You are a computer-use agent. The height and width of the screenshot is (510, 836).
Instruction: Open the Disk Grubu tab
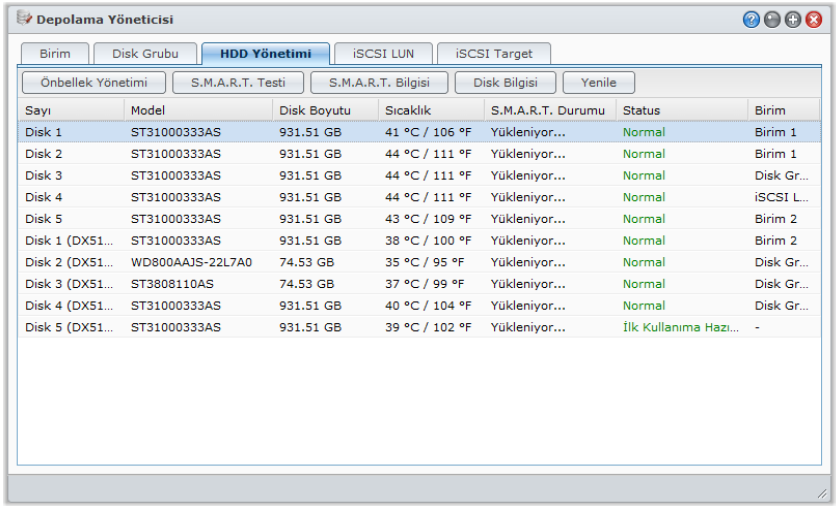coord(146,54)
